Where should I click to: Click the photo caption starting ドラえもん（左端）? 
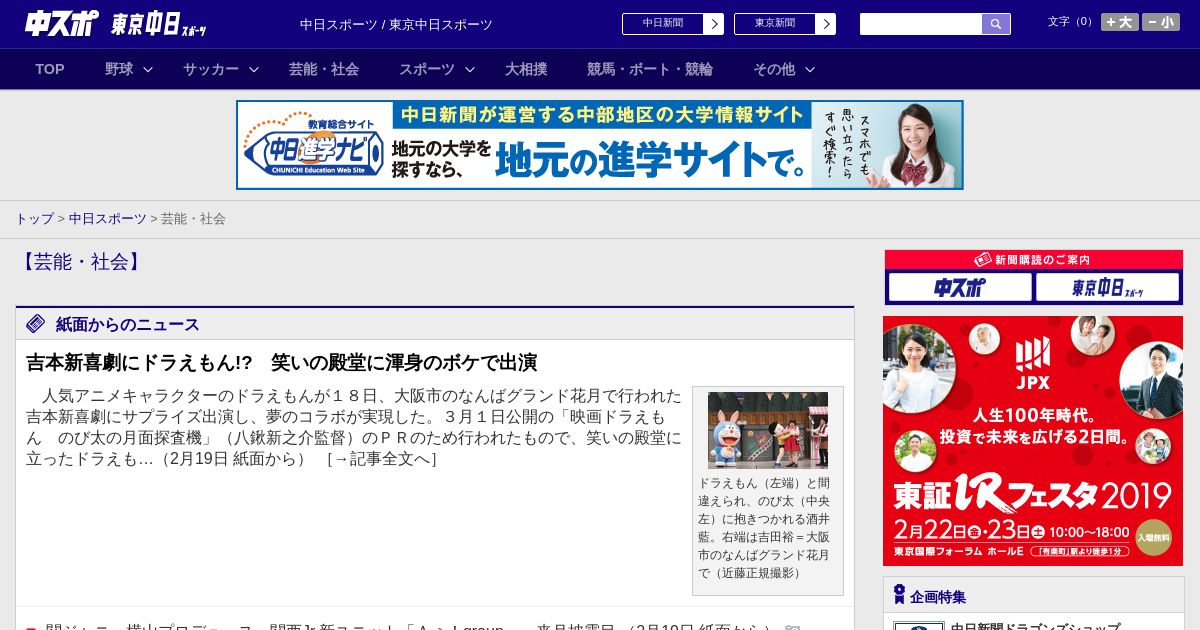click(764, 527)
